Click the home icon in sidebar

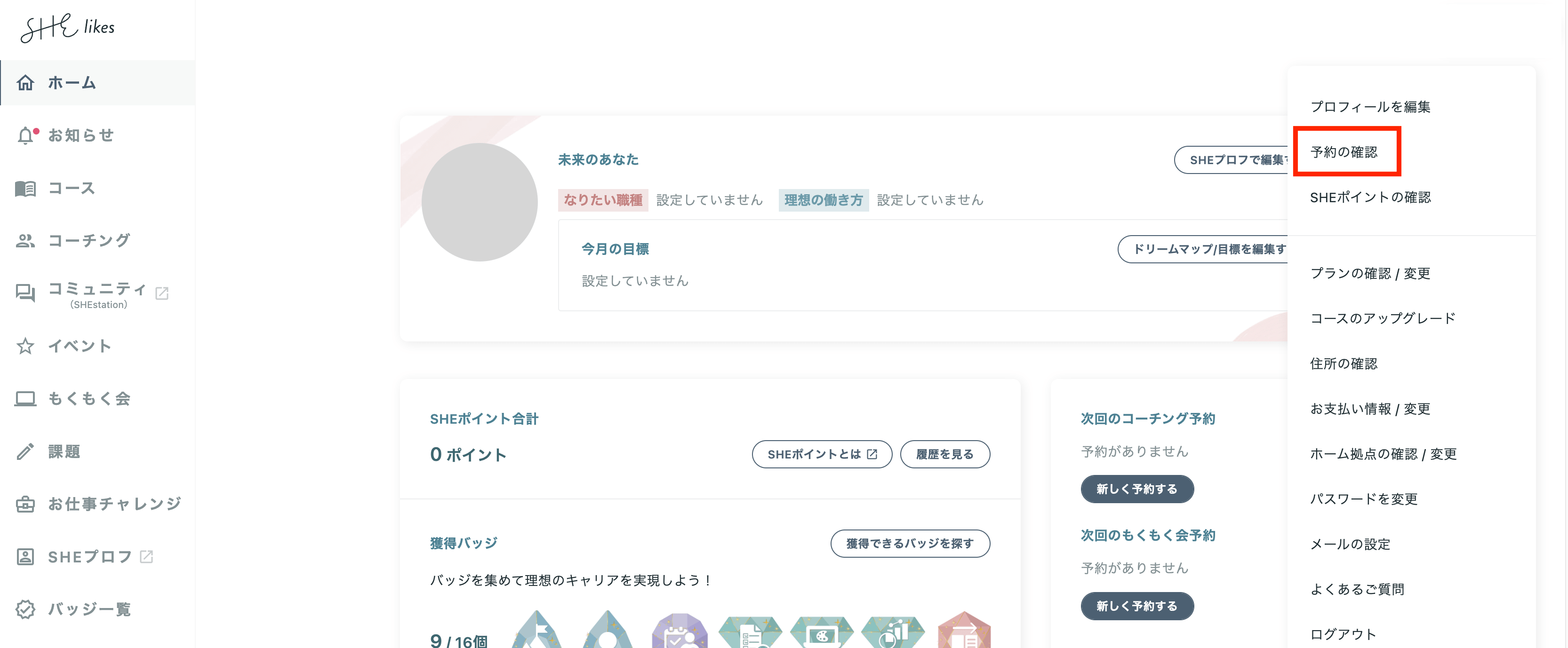pyautogui.click(x=25, y=83)
